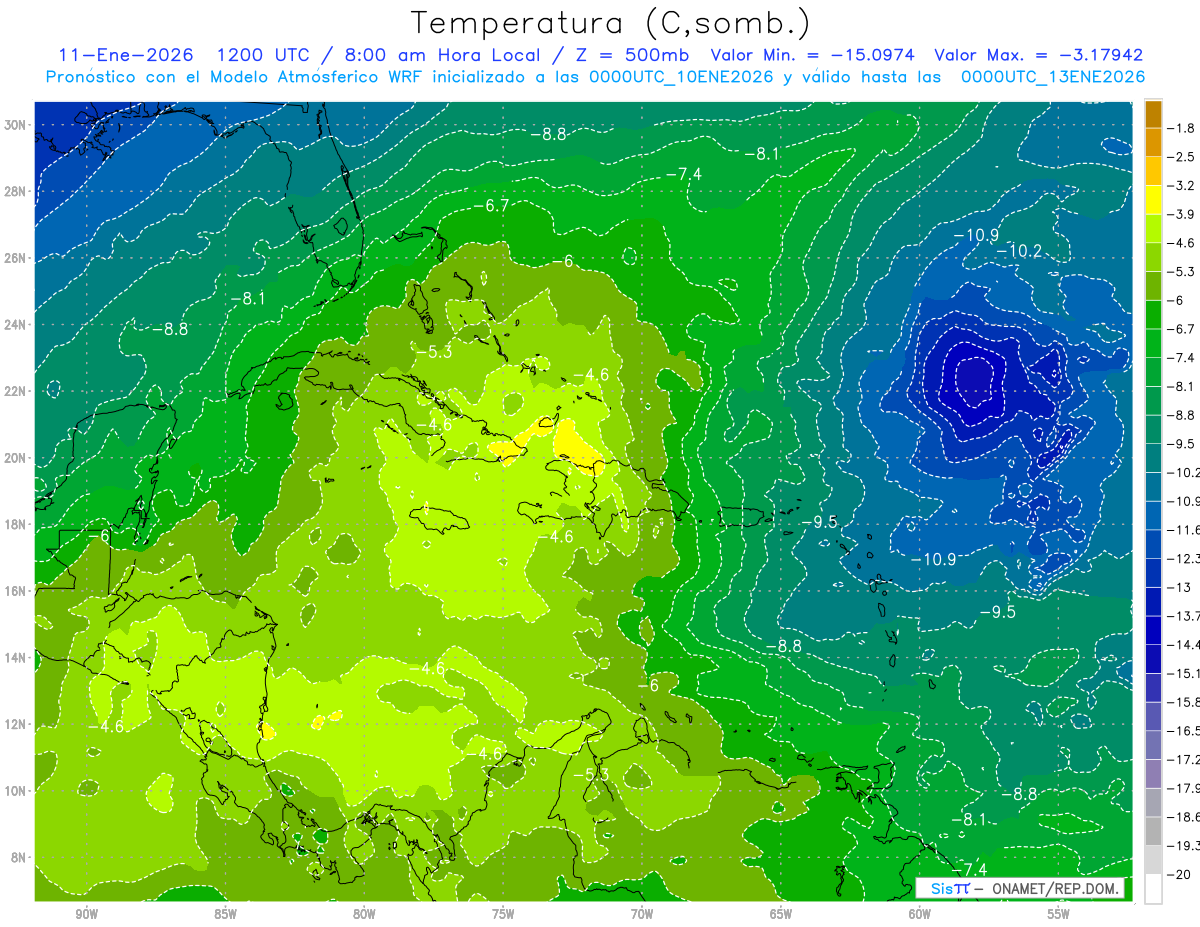The width and height of the screenshot is (1200, 927).
Task: Click the "Valor Max. = -3.17942" text
Action: click(1038, 55)
